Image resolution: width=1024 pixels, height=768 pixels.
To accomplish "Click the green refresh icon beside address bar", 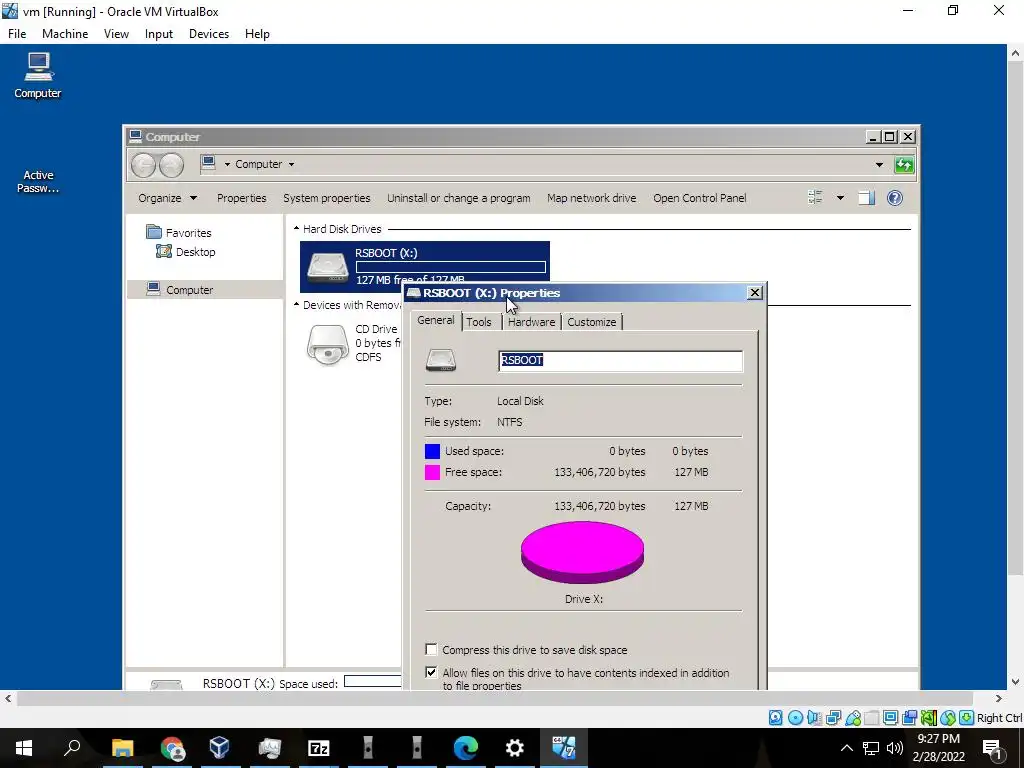I will (904, 165).
